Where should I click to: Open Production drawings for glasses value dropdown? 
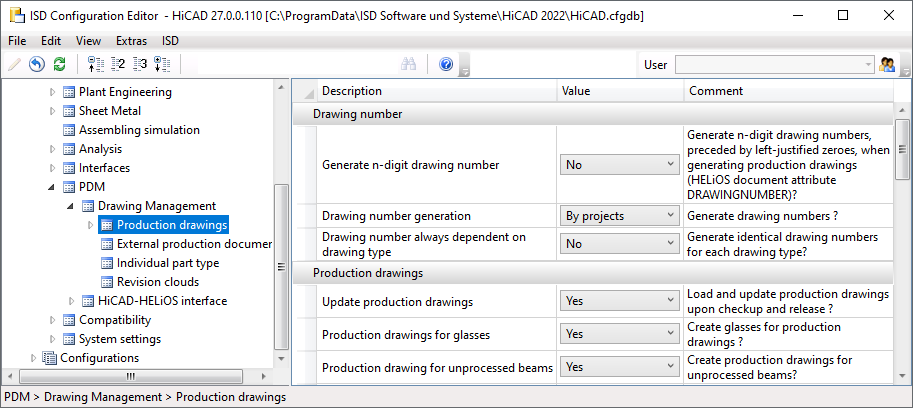coord(620,334)
